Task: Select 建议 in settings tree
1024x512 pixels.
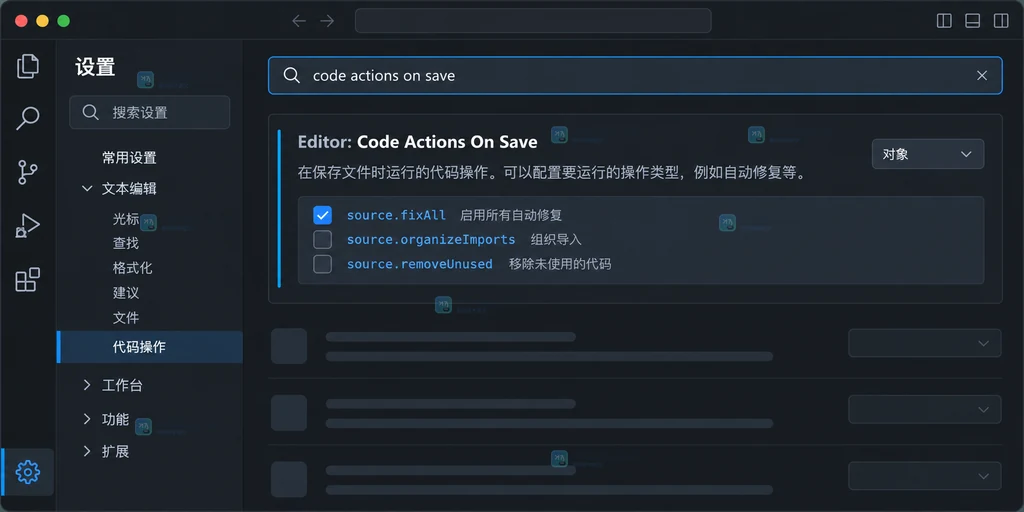Action: 126,293
